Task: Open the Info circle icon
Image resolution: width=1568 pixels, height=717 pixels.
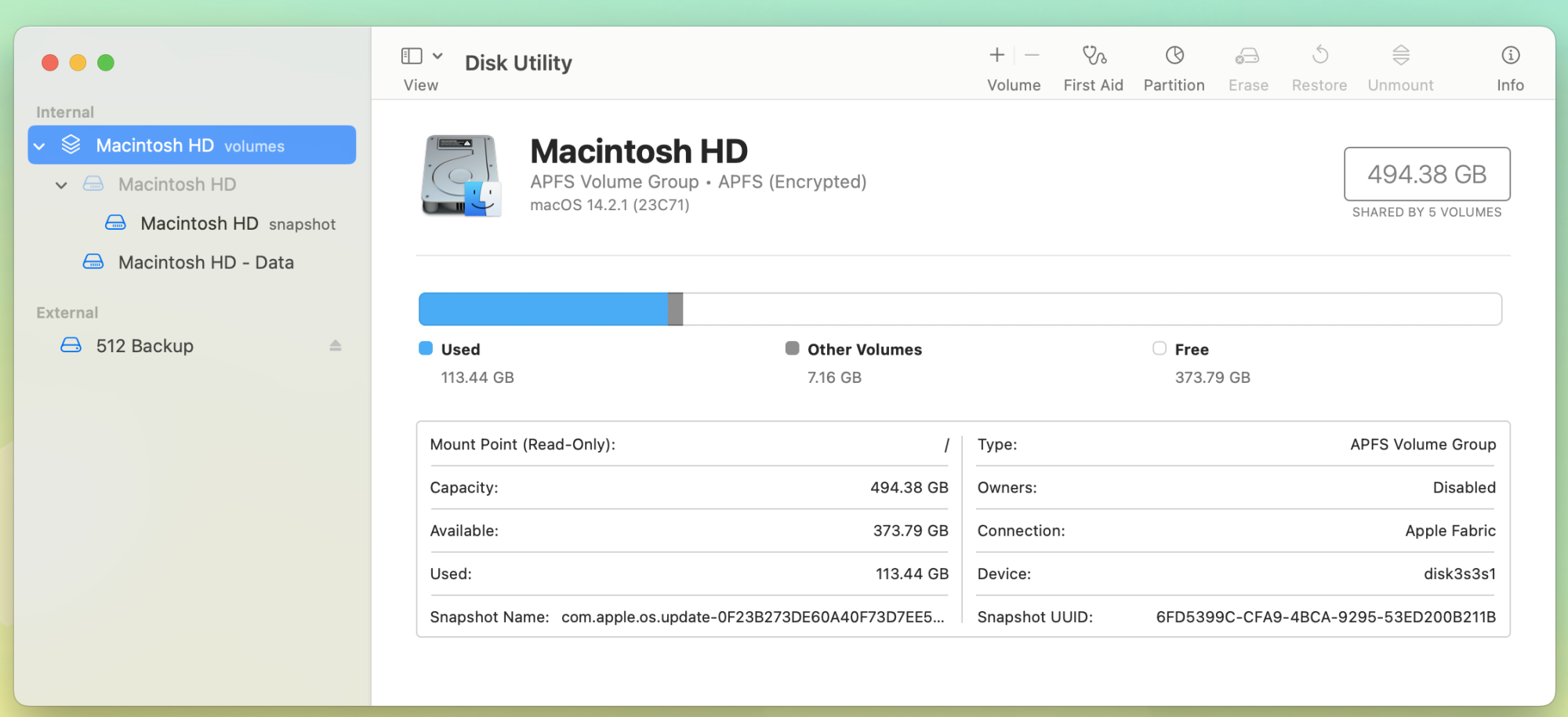Action: pos(1511,55)
